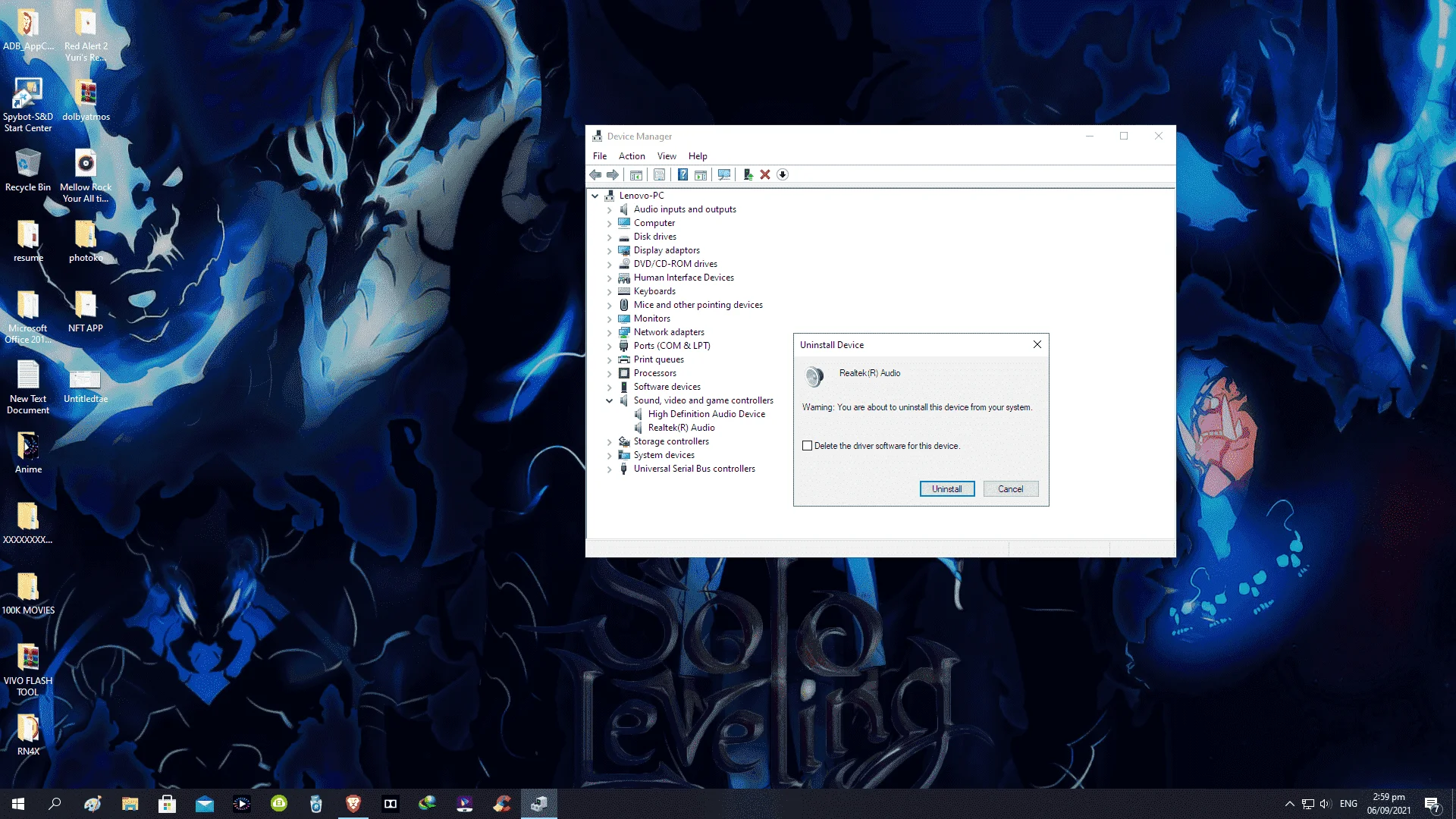The image size is (1456, 819).
Task: Open the Recycle Bin desktop icon
Action: point(28,171)
